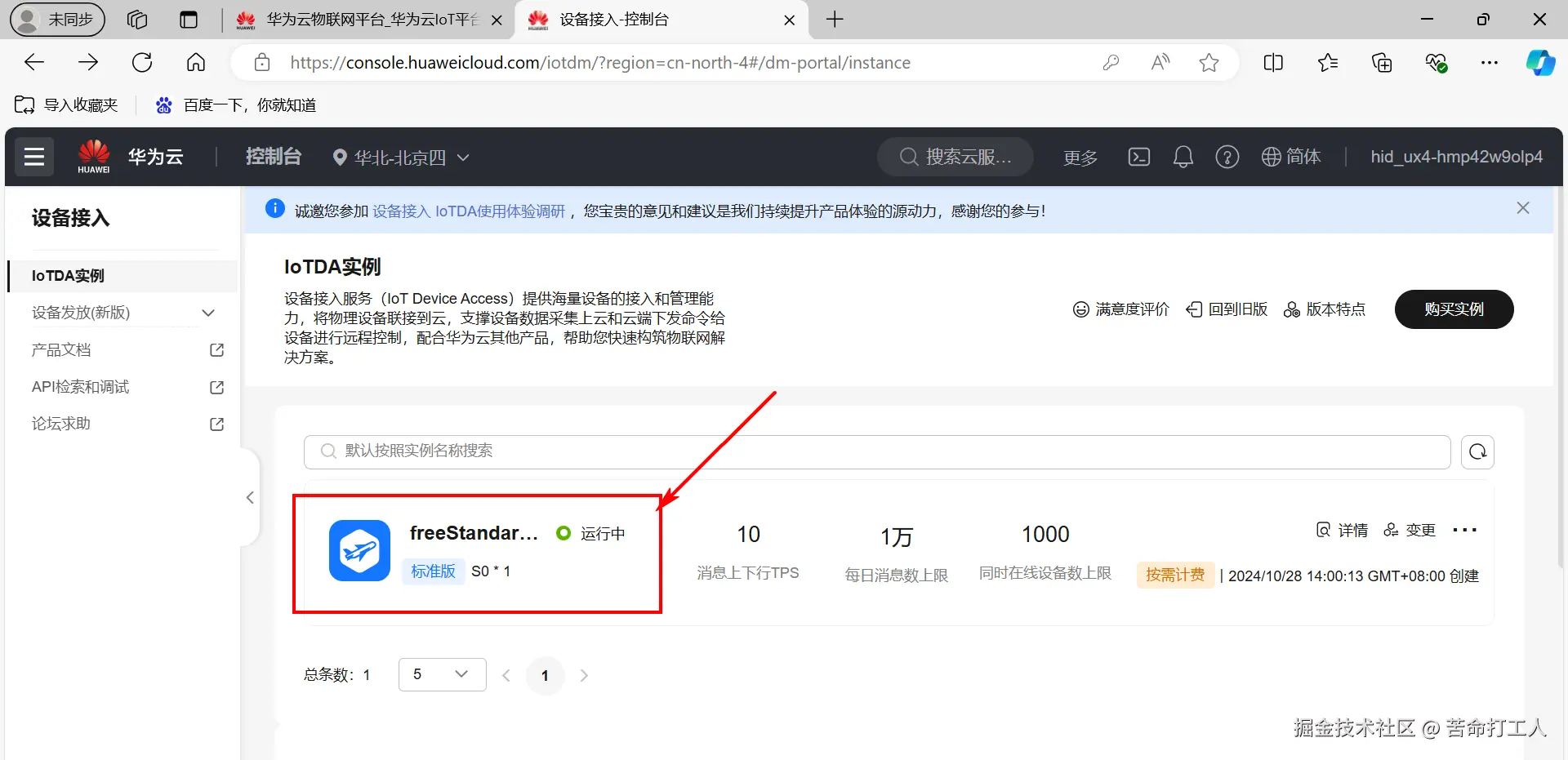Refresh the instance list with circular arrow icon
The height and width of the screenshot is (760, 1568).
click(x=1477, y=451)
